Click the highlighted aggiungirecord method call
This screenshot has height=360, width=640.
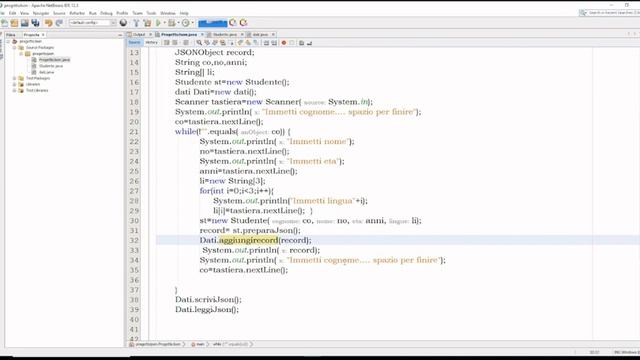pyautogui.click(x=249, y=240)
